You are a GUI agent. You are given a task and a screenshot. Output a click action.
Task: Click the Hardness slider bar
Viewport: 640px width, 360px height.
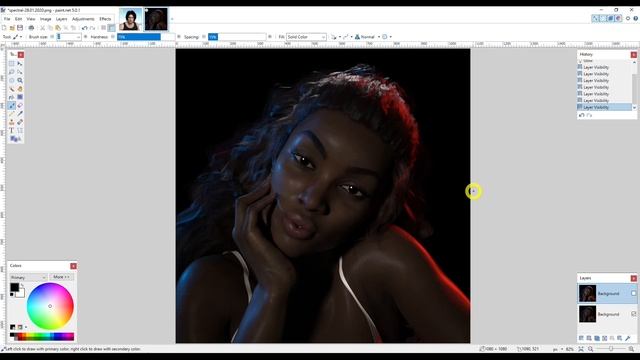(146, 37)
